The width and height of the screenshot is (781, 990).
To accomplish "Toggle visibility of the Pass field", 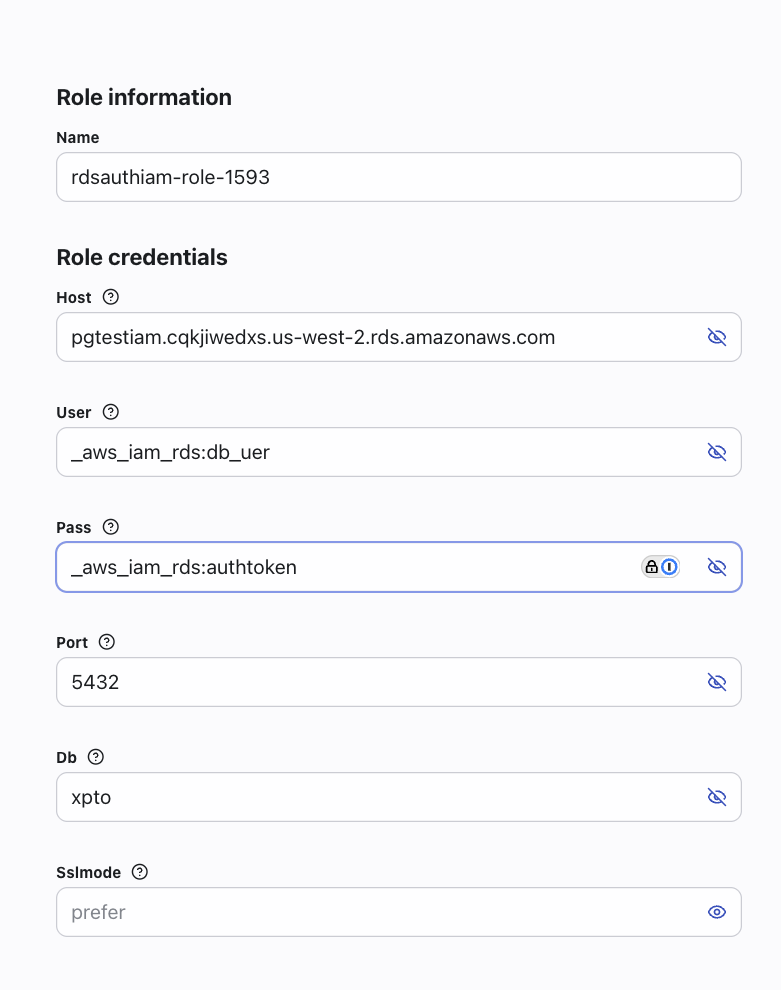I will click(716, 567).
